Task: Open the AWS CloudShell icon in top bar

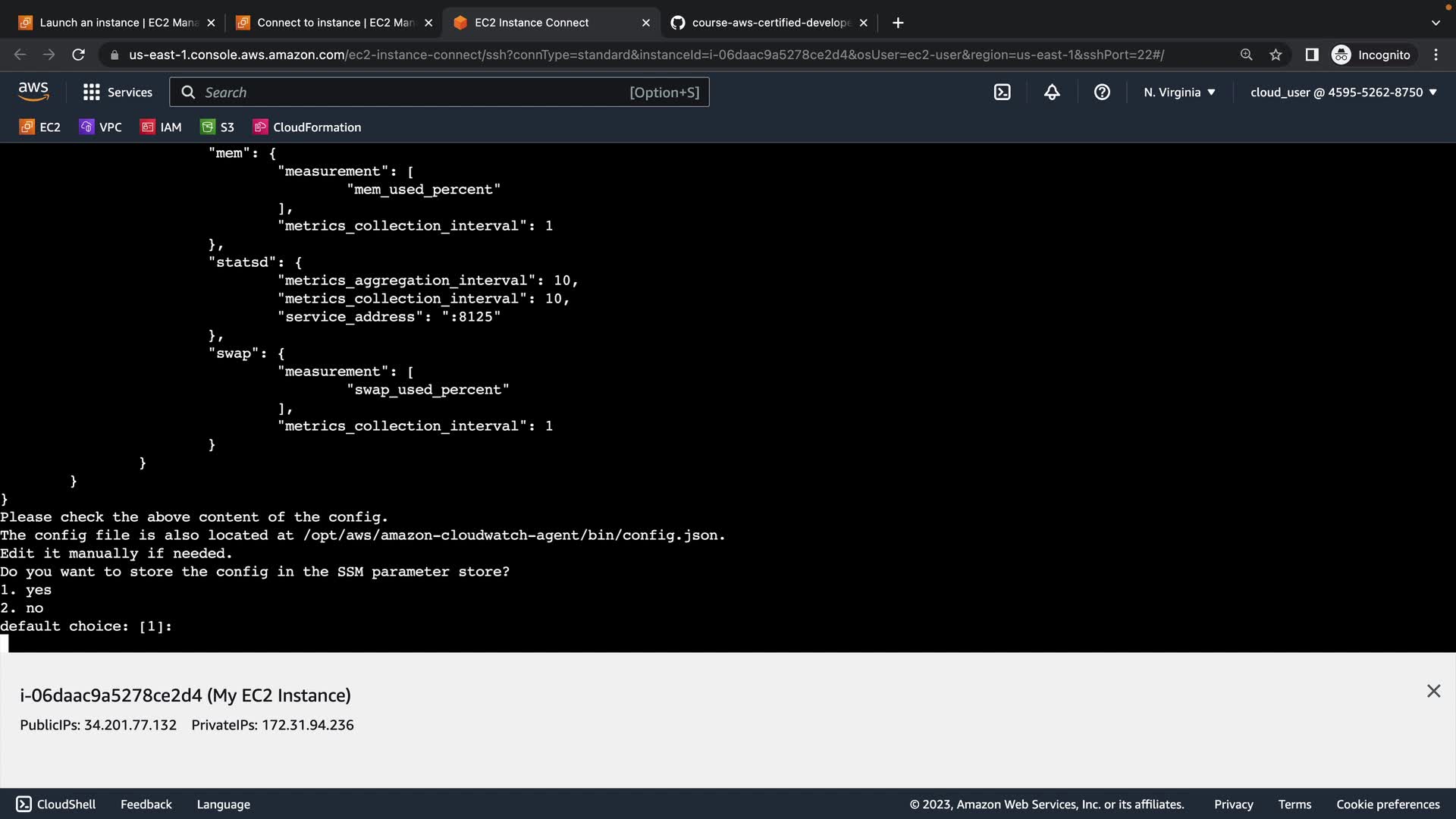Action: pyautogui.click(x=1002, y=93)
